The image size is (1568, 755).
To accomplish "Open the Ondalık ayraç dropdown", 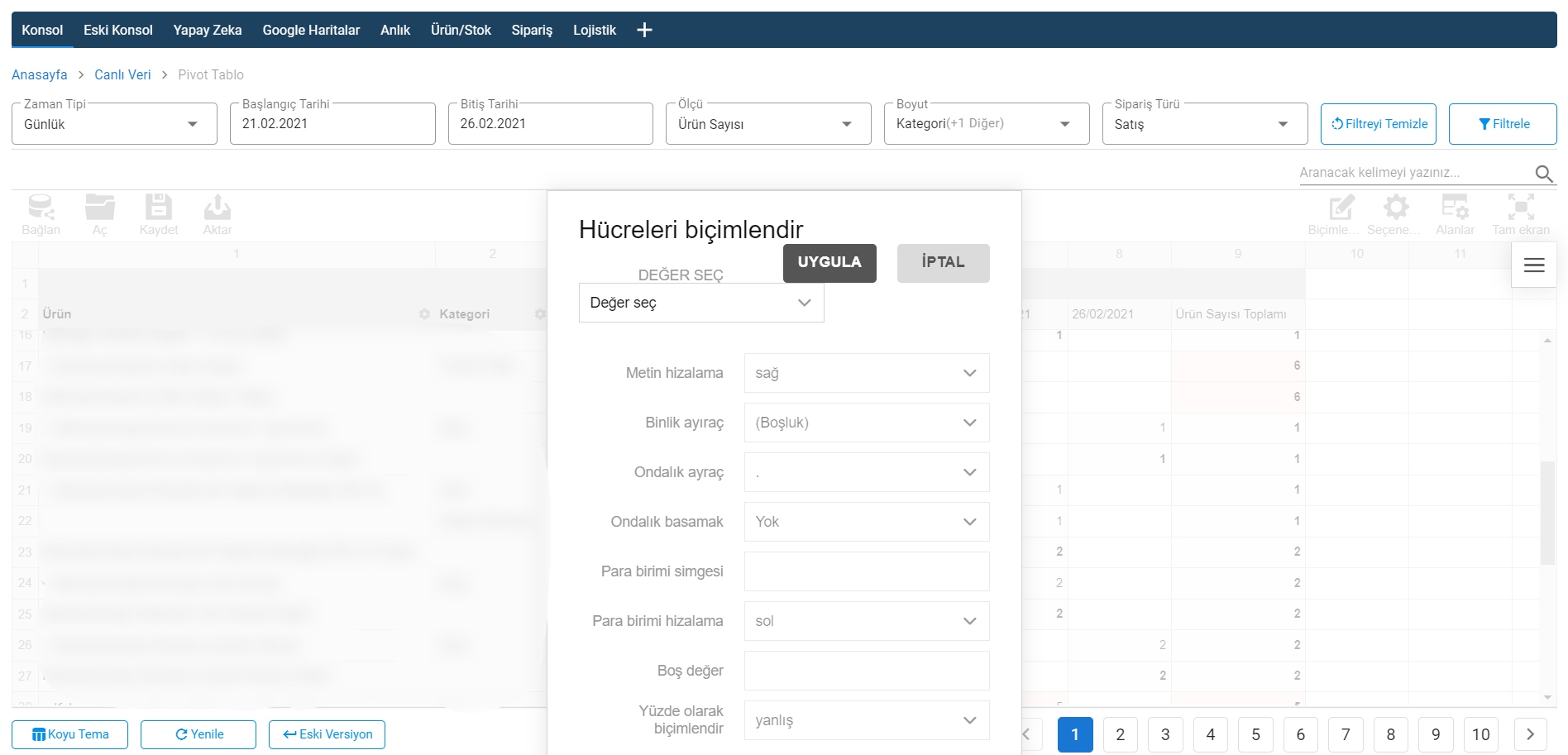I will [x=867, y=472].
